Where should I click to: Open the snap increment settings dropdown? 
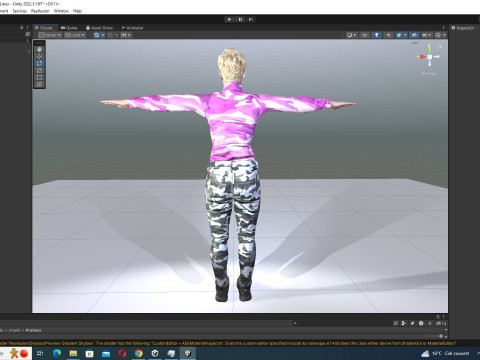[x=126, y=35]
